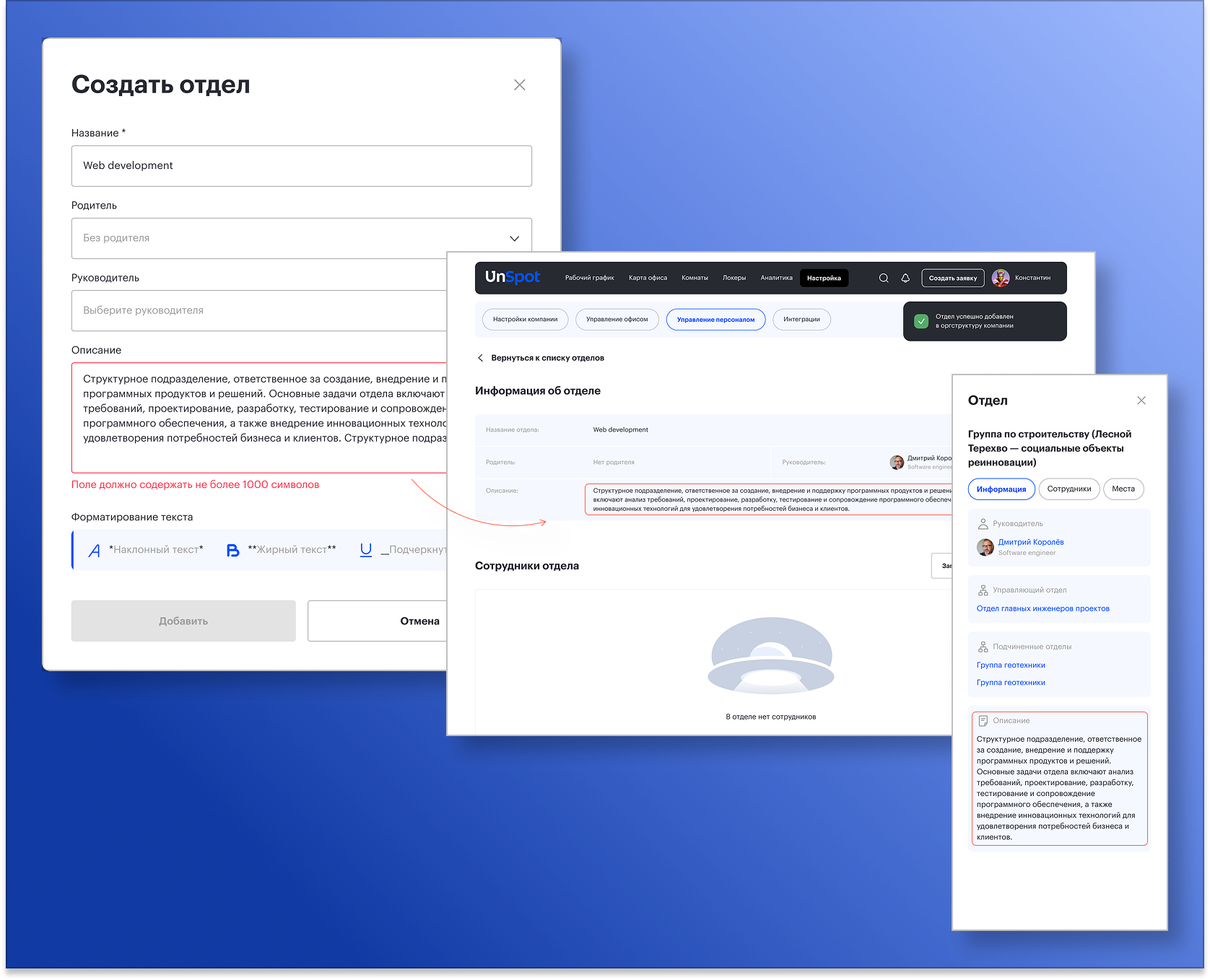
Task: Click the bold text formatting icon
Action: 232,551
